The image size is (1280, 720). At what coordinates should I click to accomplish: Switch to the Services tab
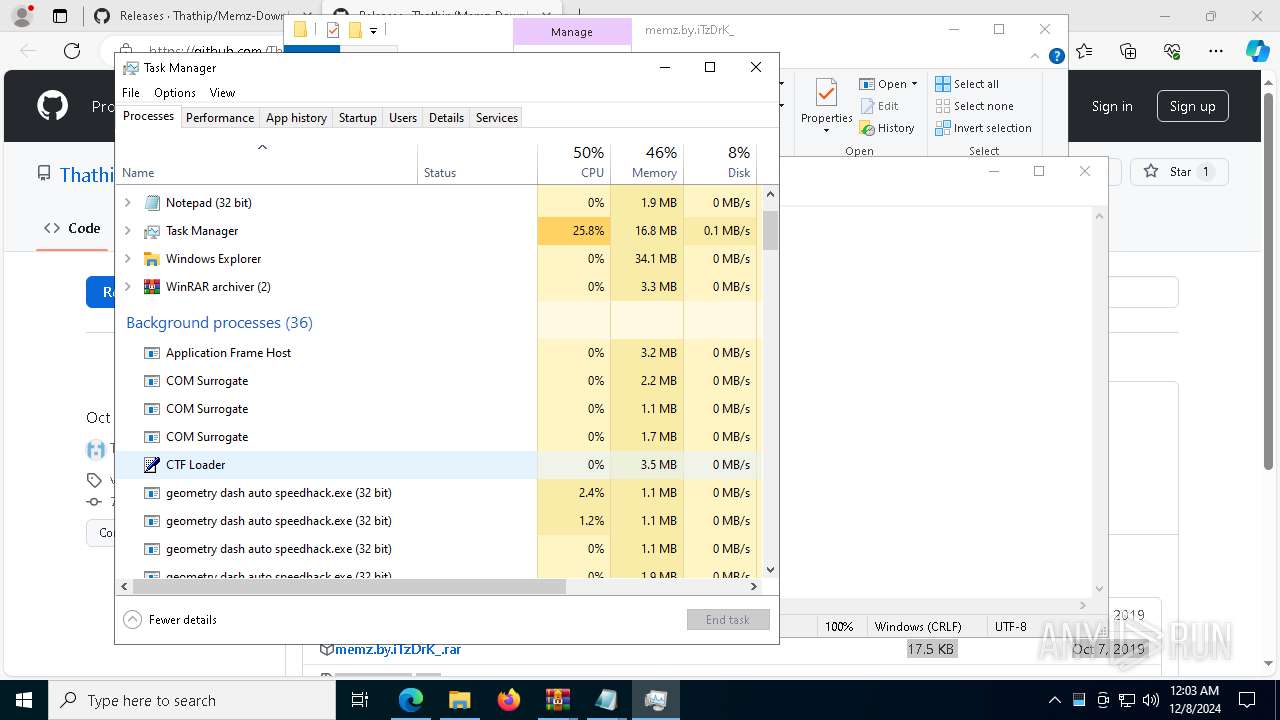(x=497, y=118)
